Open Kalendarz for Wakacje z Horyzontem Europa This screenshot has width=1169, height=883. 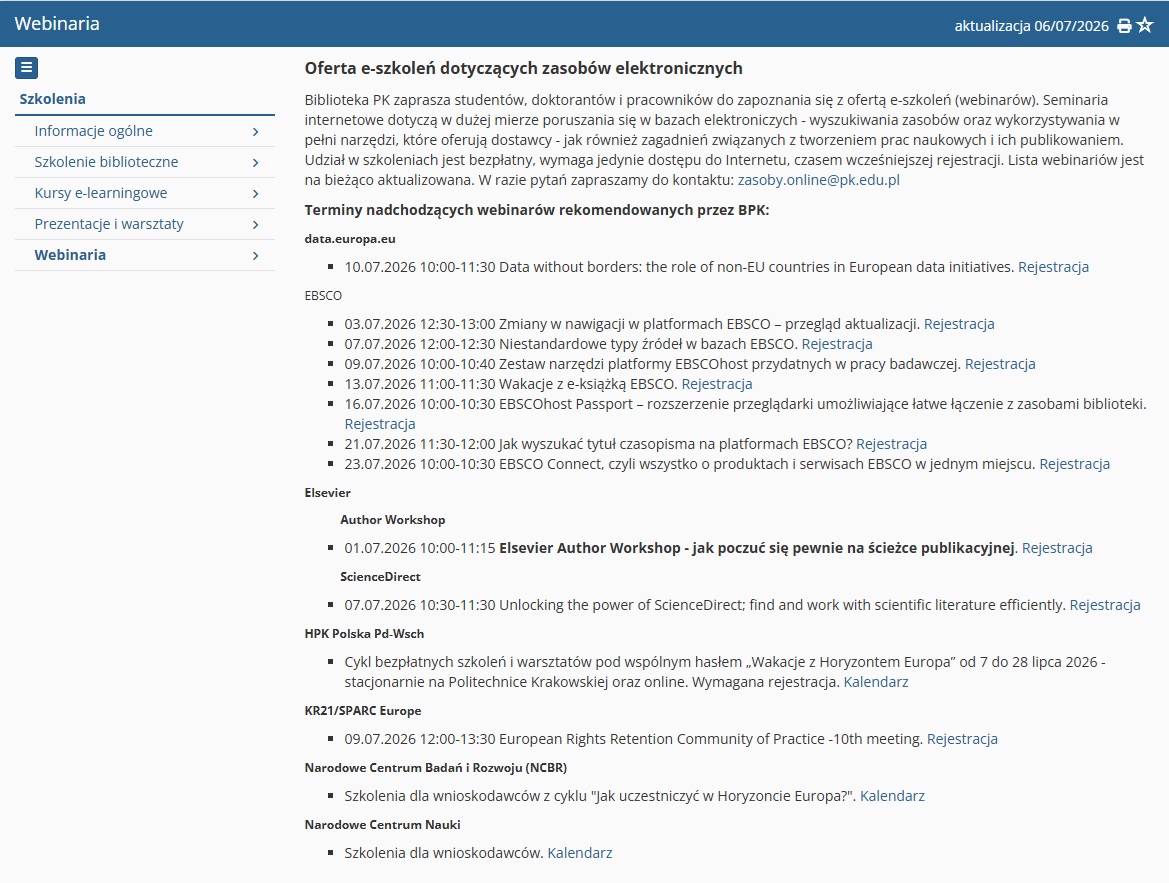click(875, 682)
